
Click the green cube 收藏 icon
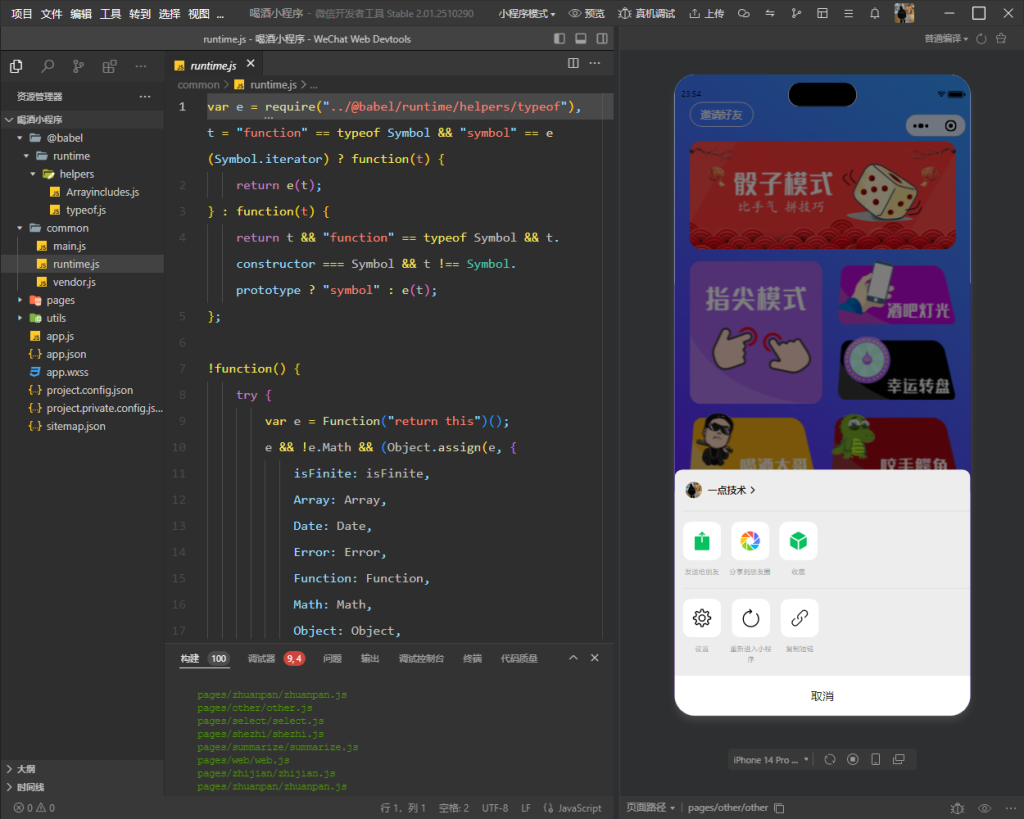[x=799, y=541]
